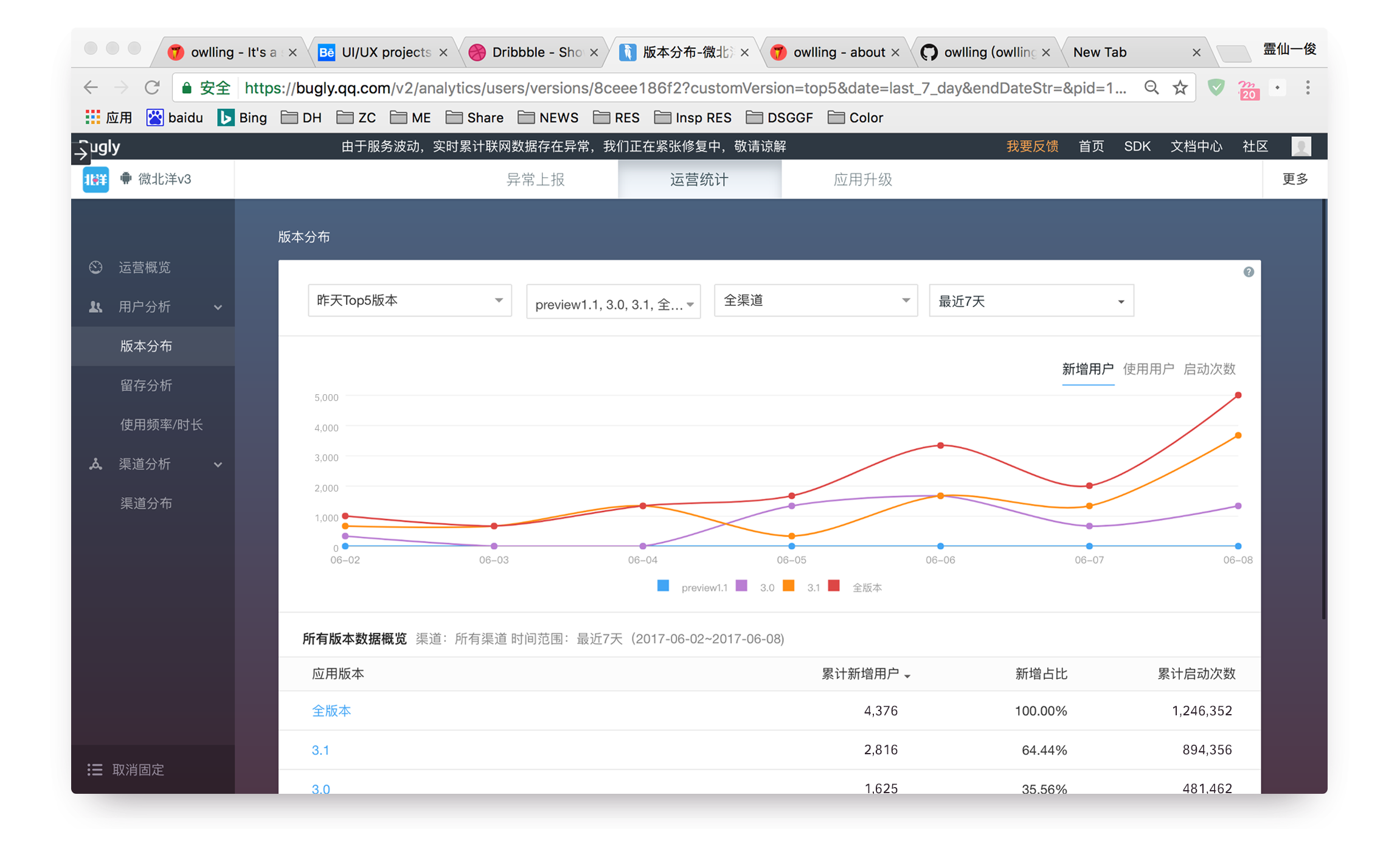Click the 微北洋 app logo icon

(x=95, y=179)
